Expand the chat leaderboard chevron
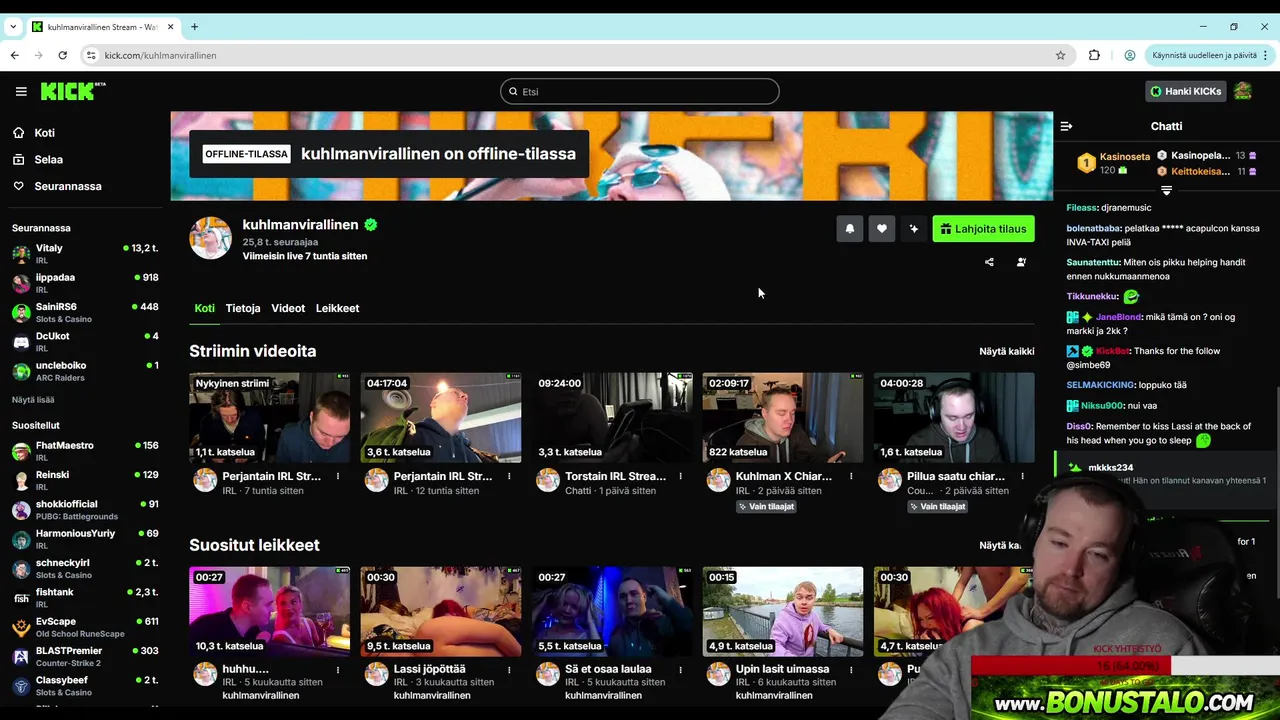 (x=1166, y=190)
